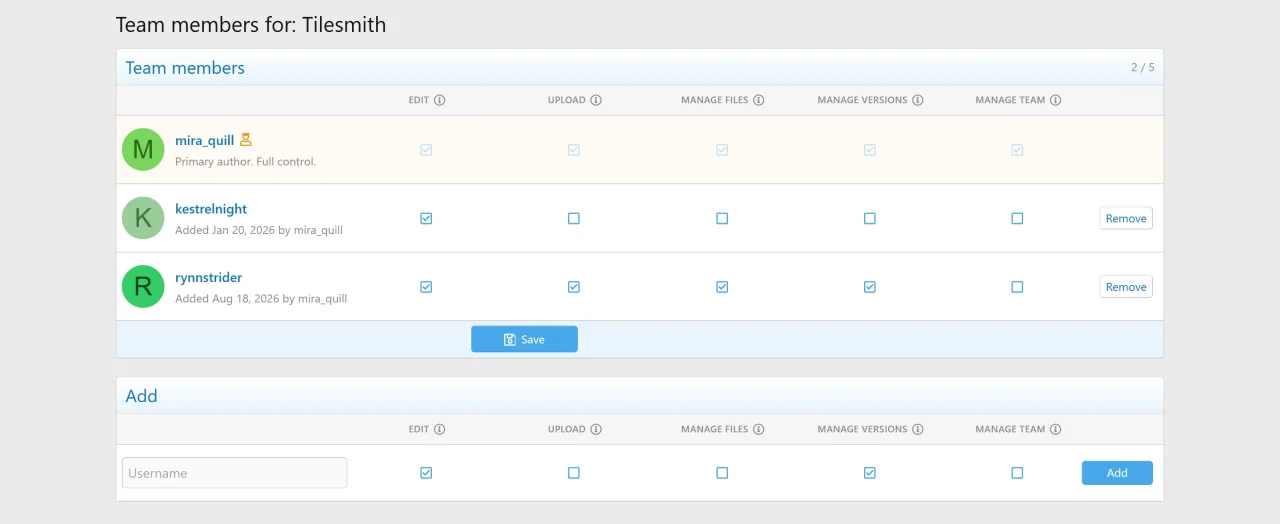The width and height of the screenshot is (1280, 524).
Task: Check Manage Files checkbox in Add row
Action: (722, 473)
